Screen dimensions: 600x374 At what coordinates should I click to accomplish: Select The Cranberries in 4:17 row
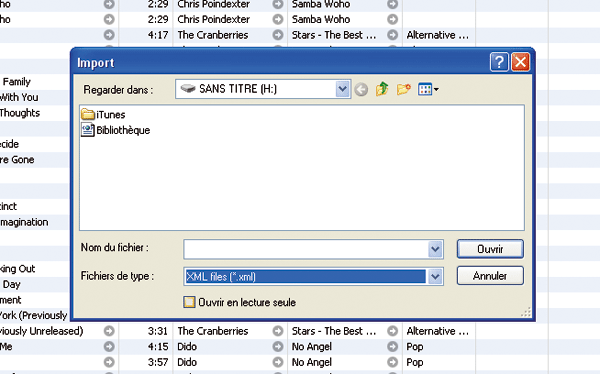coord(213,35)
